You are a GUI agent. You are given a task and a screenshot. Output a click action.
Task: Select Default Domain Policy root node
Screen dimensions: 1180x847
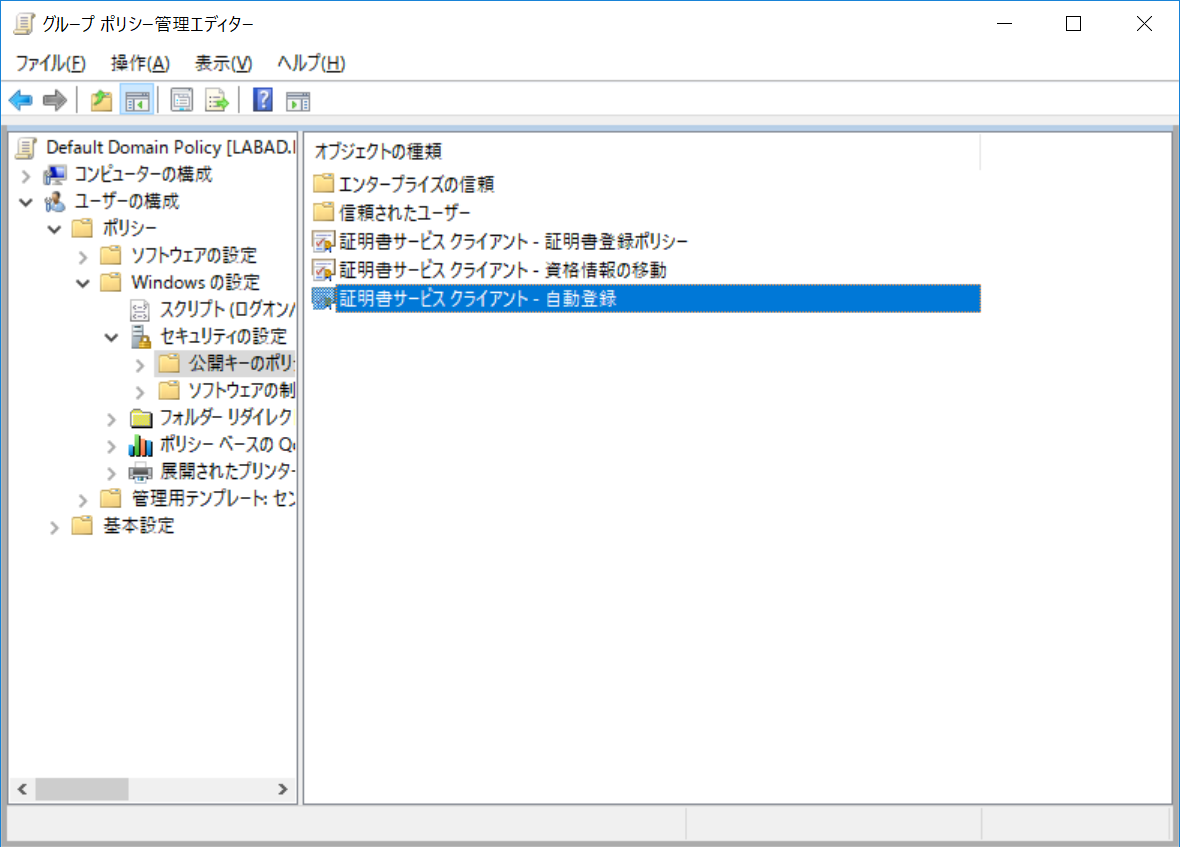[x=171, y=147]
